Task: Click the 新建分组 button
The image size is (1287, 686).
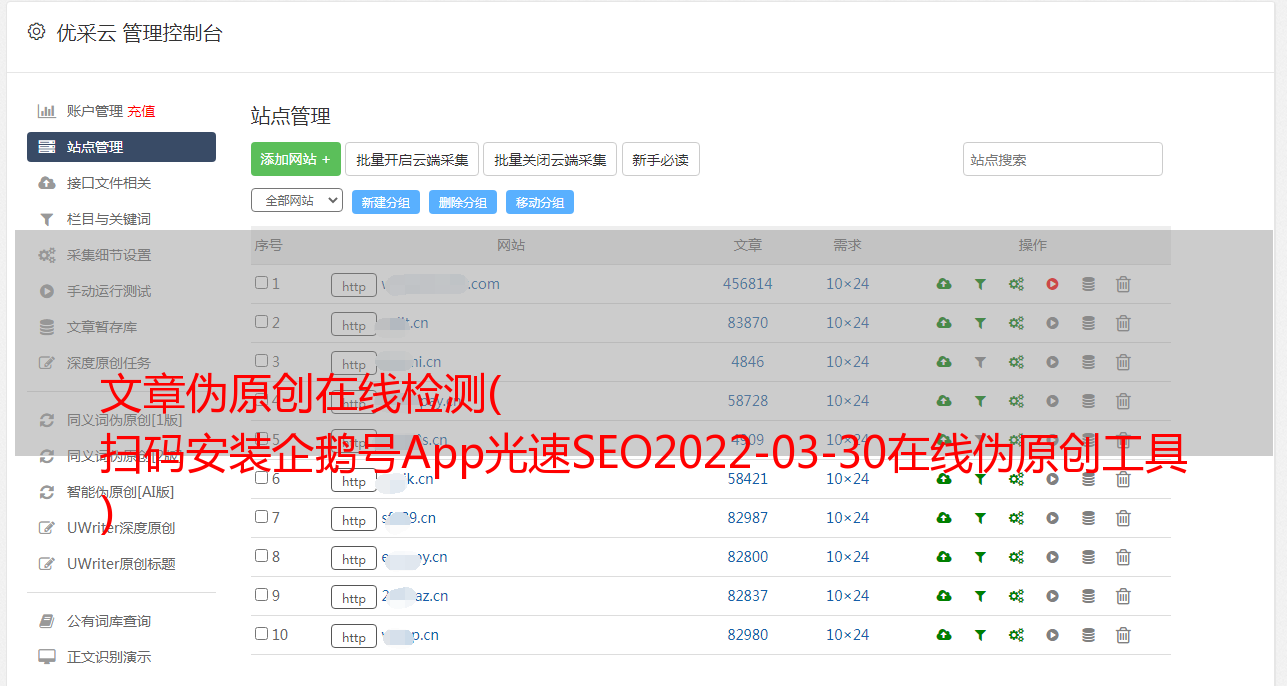Action: pyautogui.click(x=386, y=202)
